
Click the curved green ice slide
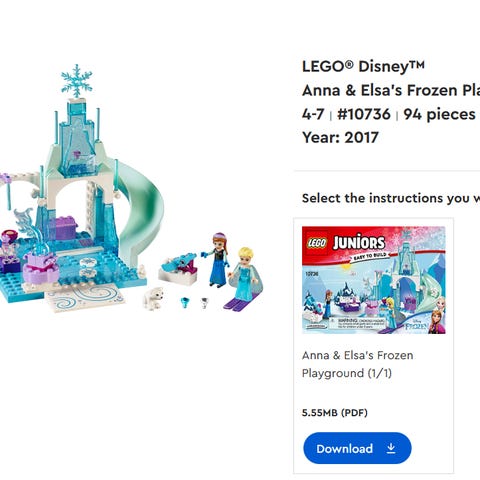coord(141,213)
